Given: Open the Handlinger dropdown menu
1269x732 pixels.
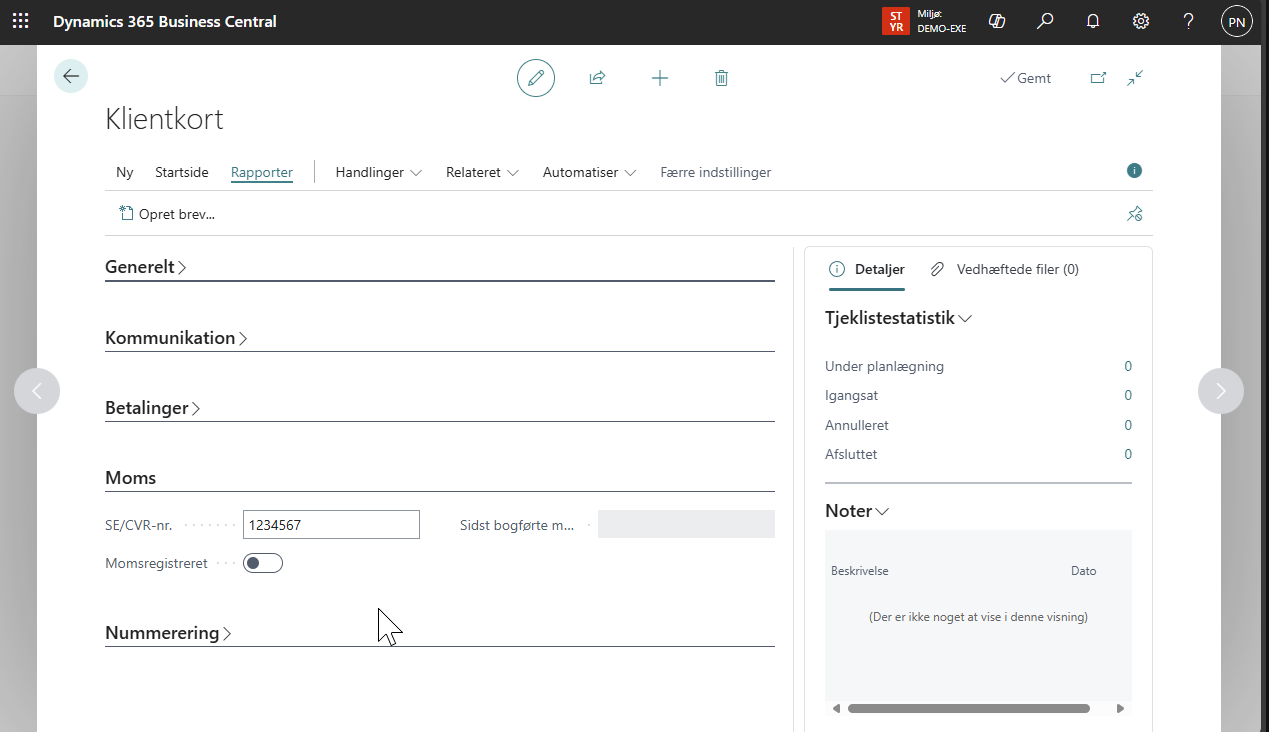Looking at the screenshot, I should tap(378, 172).
